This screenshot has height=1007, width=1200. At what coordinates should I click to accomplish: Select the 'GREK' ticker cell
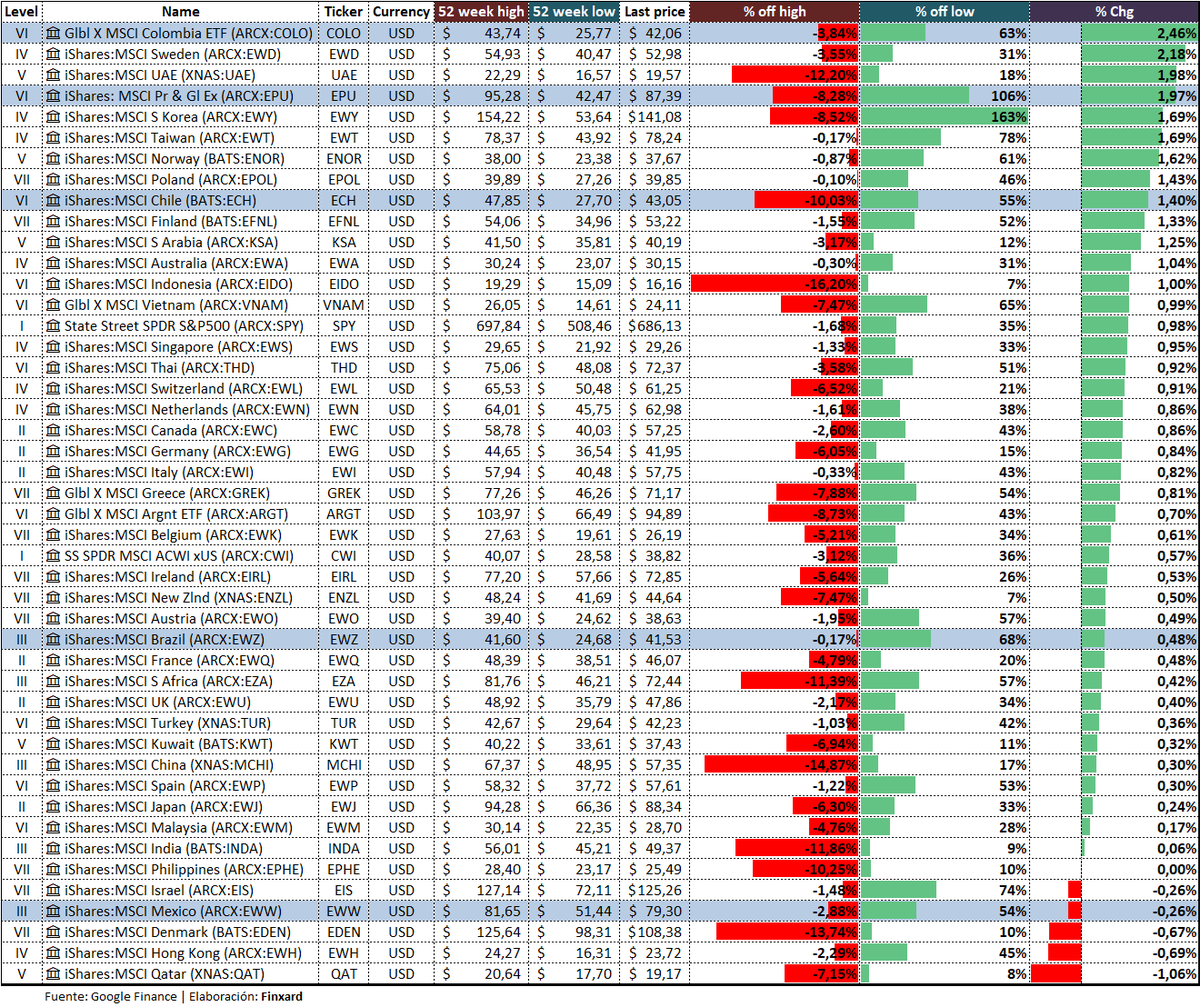pyautogui.click(x=344, y=493)
